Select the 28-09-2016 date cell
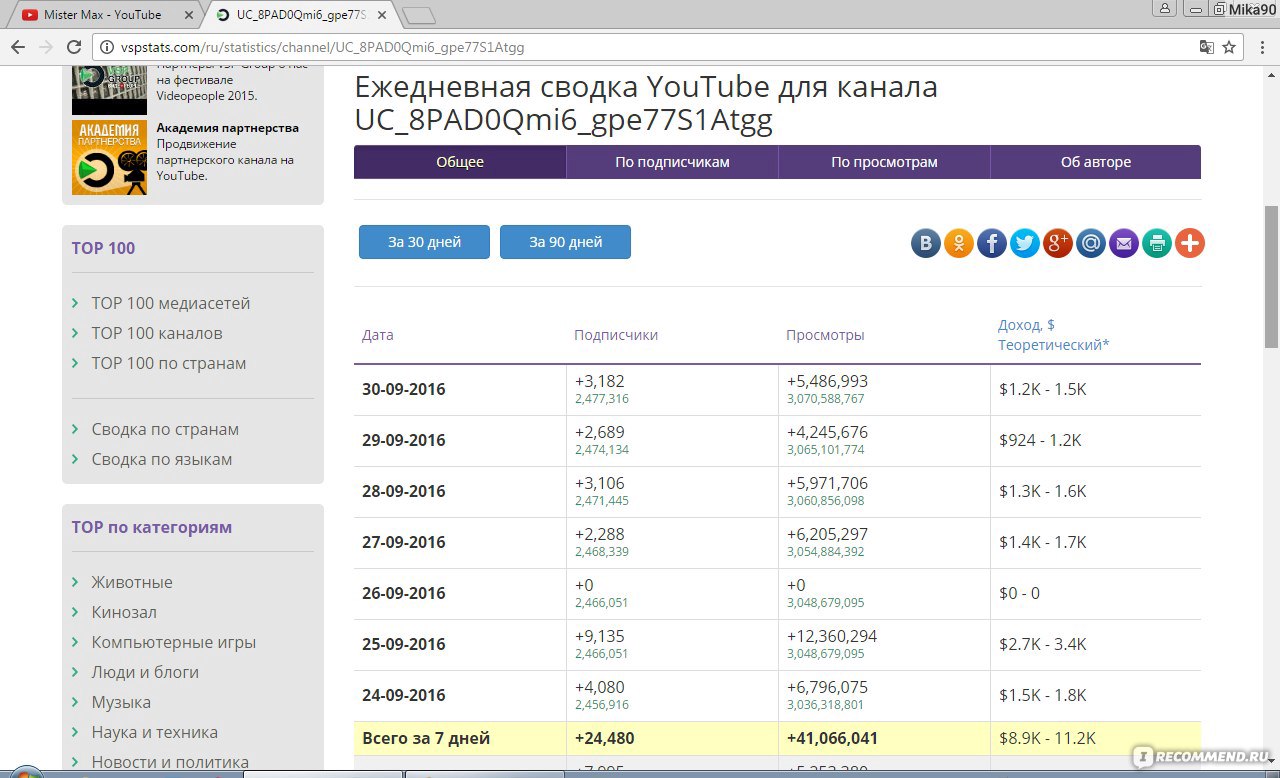The height and width of the screenshot is (778, 1280). (x=404, y=491)
